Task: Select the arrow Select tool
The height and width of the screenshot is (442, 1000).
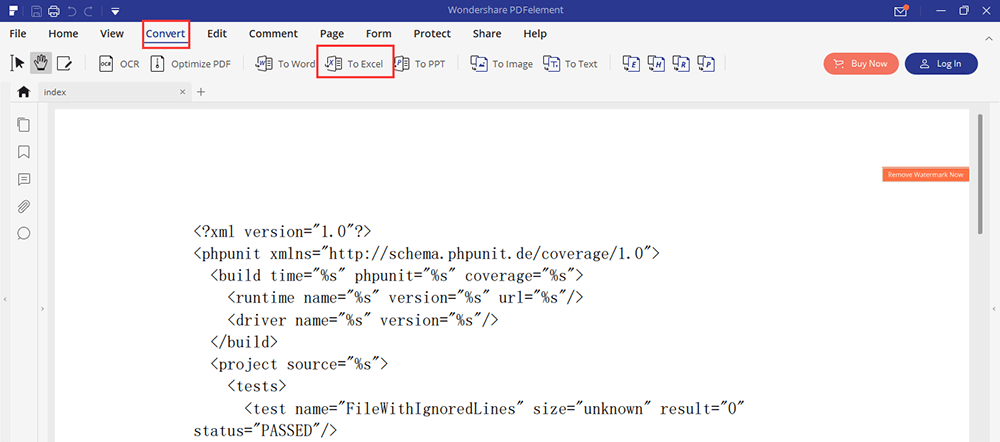Action: pyautogui.click(x=17, y=63)
